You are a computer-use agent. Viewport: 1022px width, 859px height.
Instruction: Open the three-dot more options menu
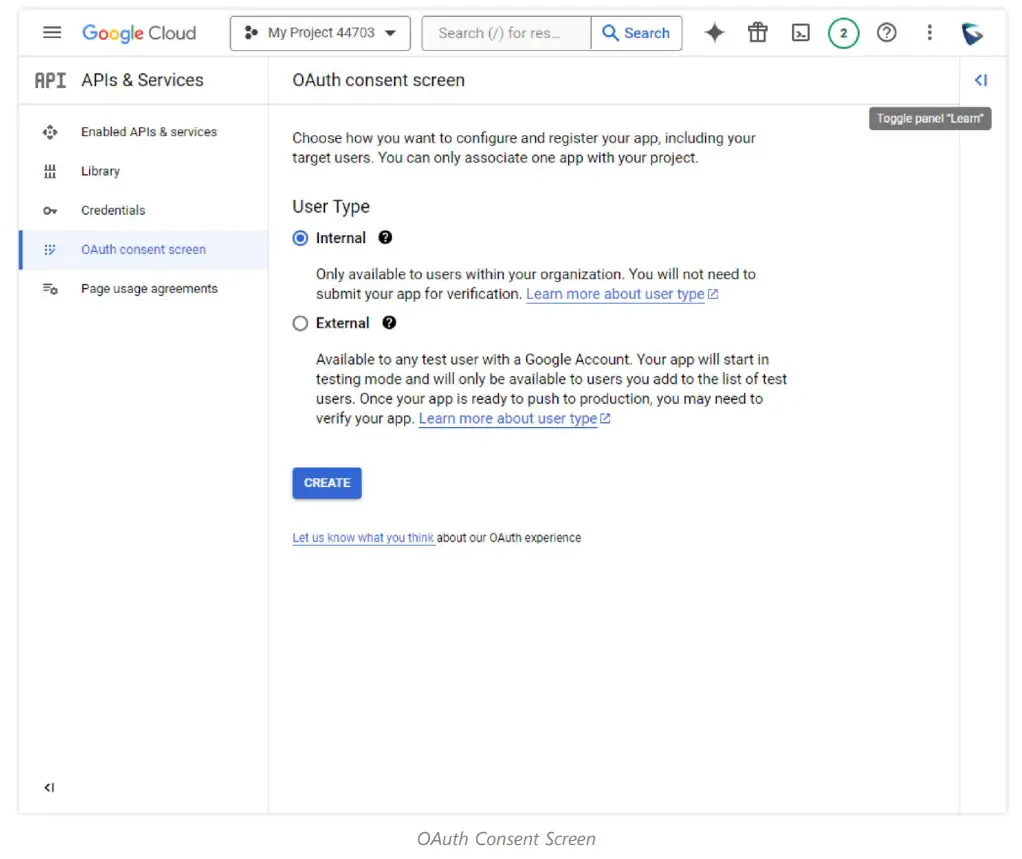point(929,33)
